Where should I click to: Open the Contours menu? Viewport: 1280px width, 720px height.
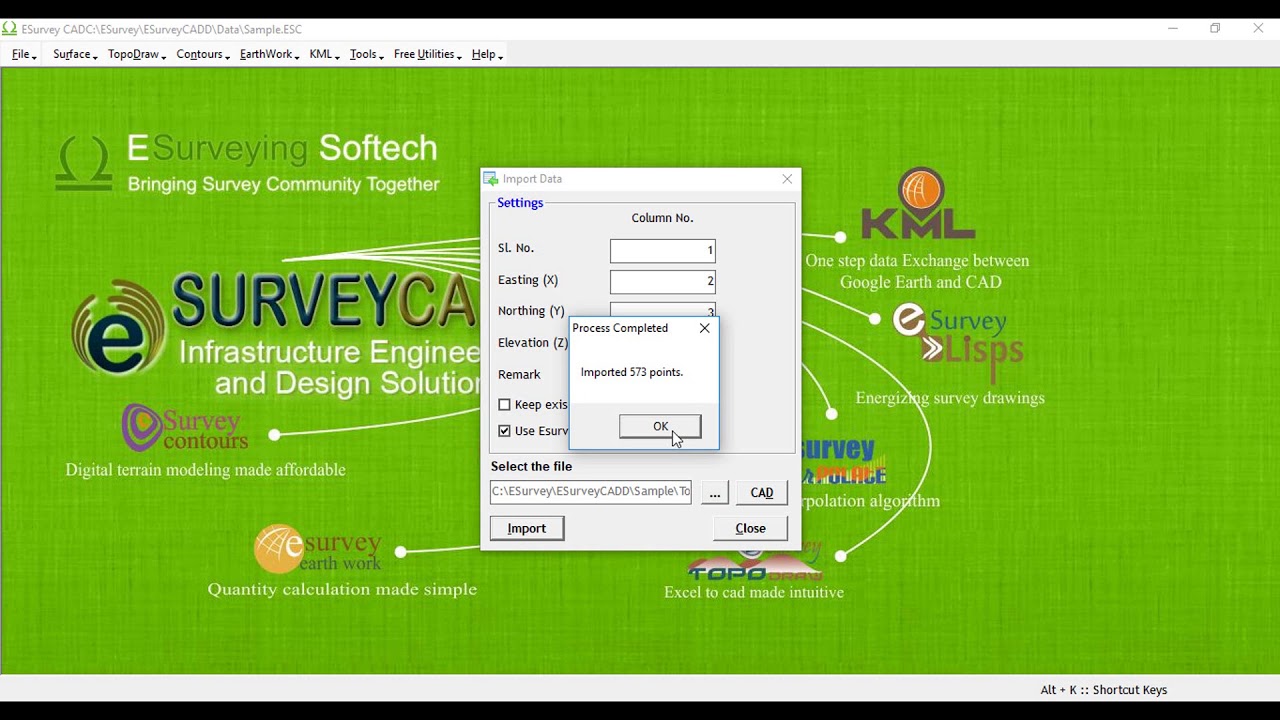coord(203,54)
